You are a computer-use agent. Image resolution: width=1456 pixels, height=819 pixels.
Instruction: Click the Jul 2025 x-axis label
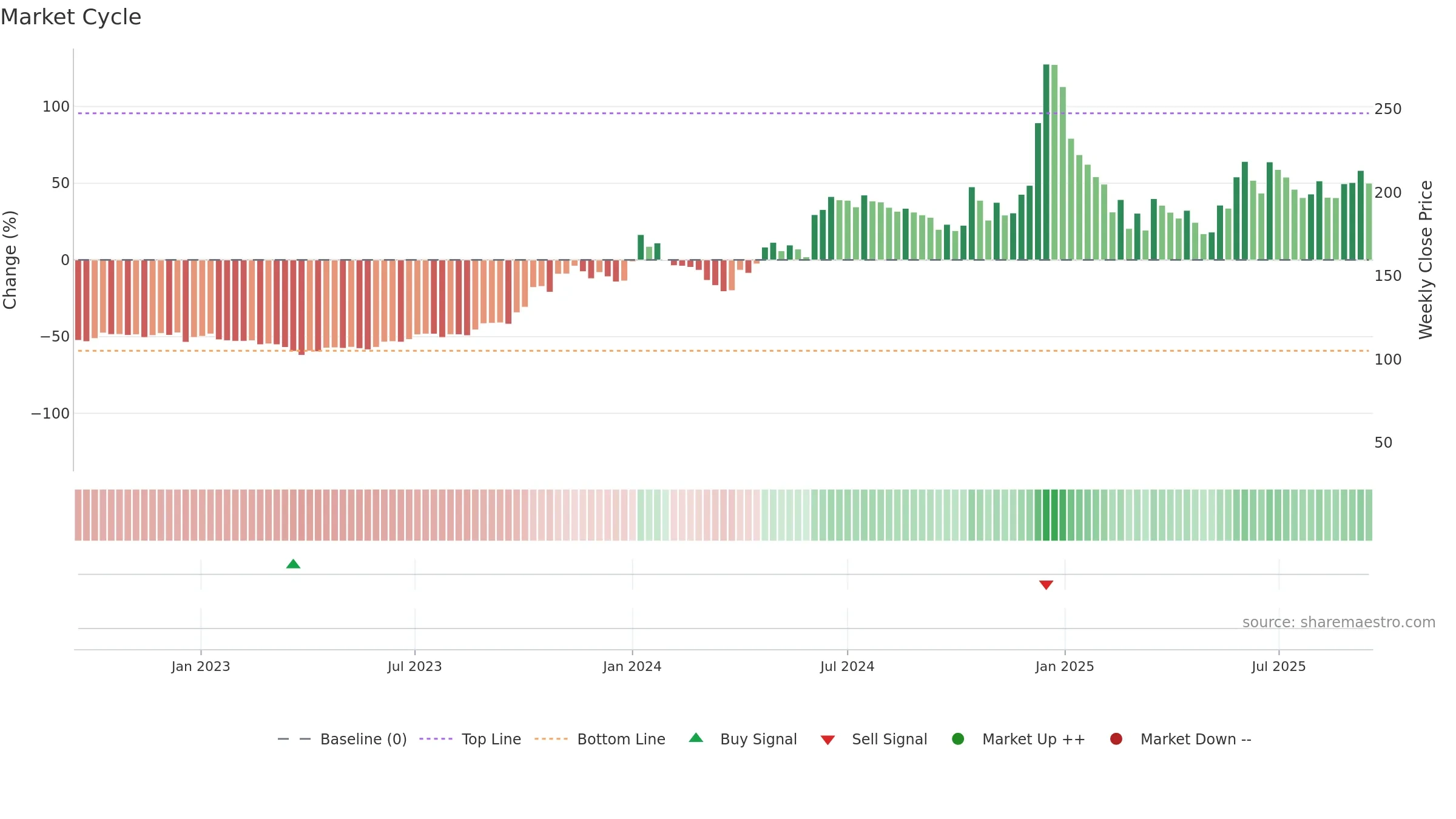pyautogui.click(x=1279, y=667)
